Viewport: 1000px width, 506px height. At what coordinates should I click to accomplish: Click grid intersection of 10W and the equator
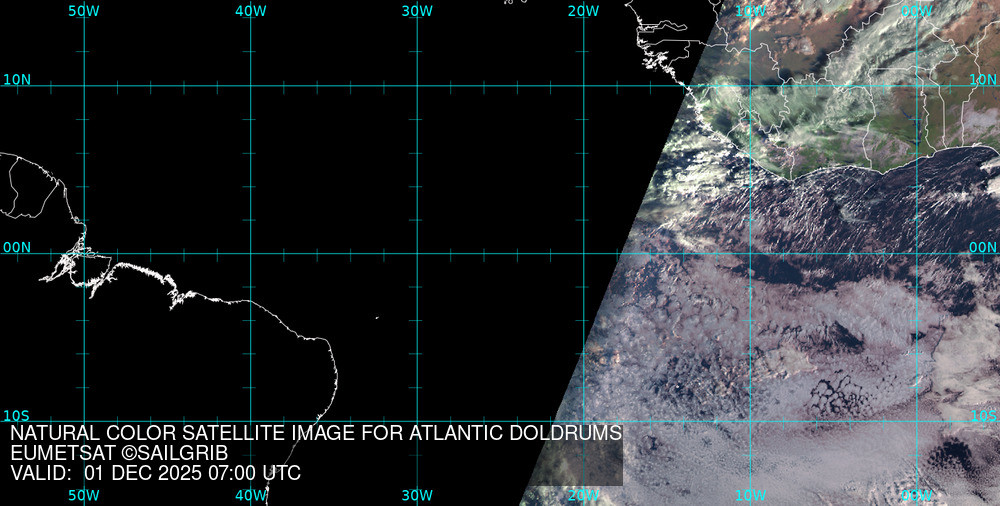(751, 253)
